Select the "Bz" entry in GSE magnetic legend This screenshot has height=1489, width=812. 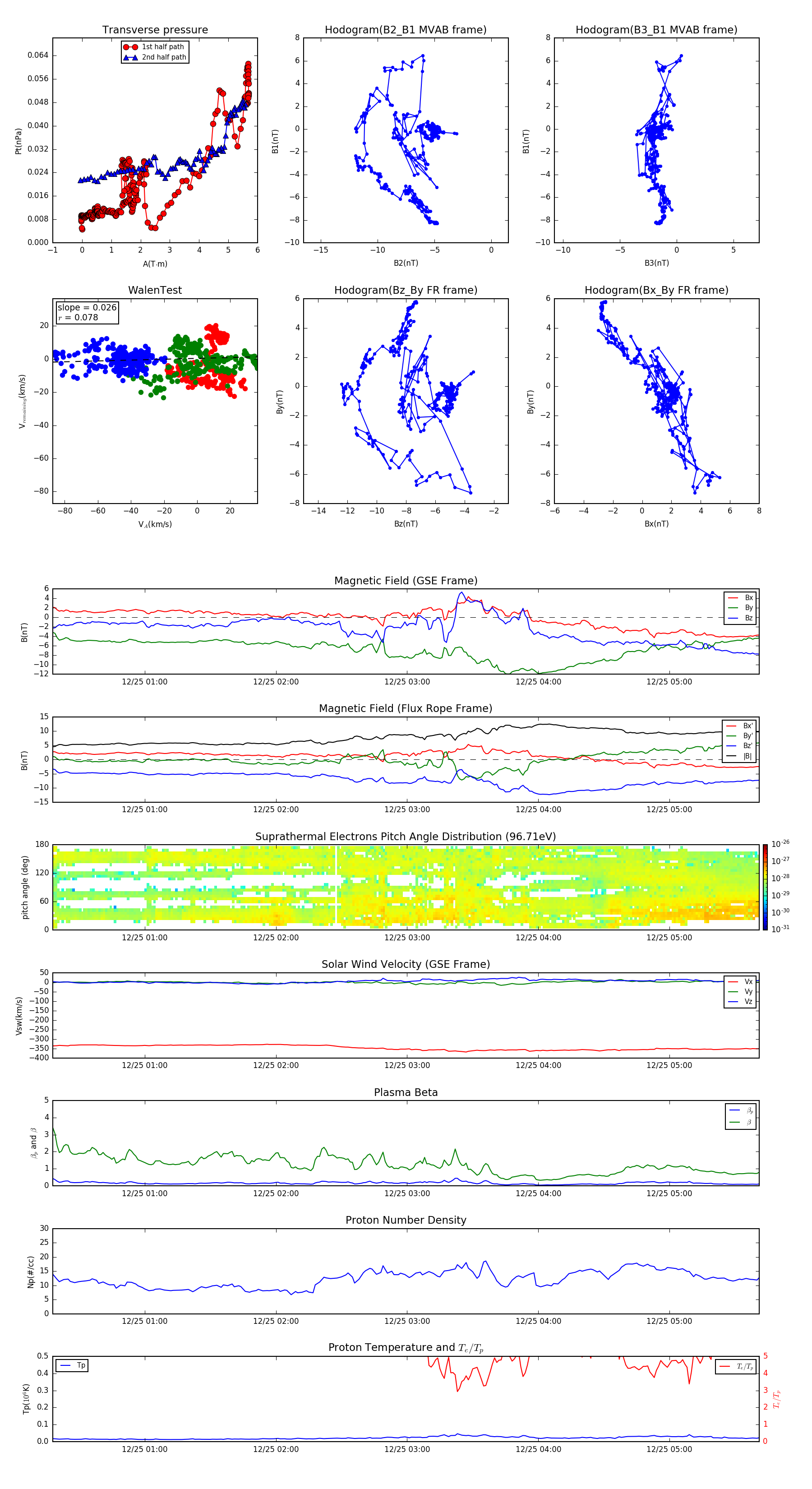[x=740, y=618]
